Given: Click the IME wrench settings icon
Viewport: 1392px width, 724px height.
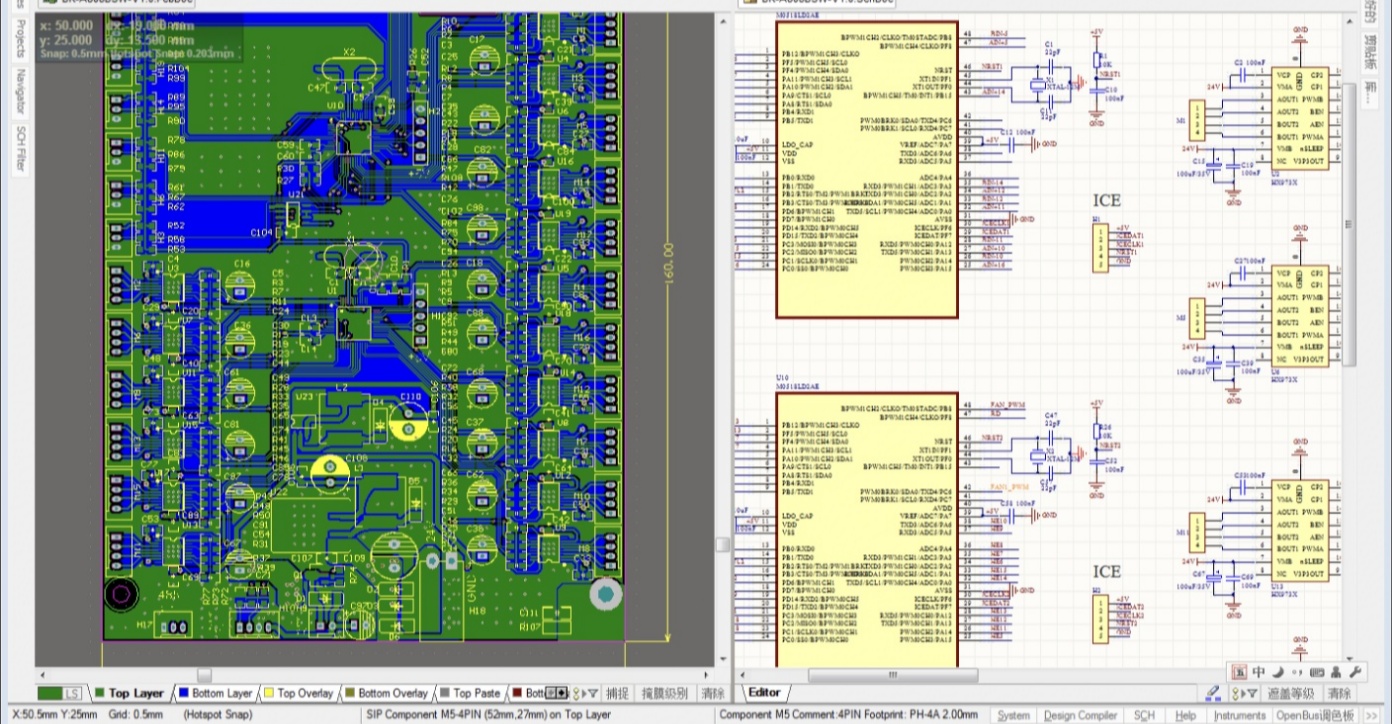Looking at the screenshot, I should [1356, 672].
